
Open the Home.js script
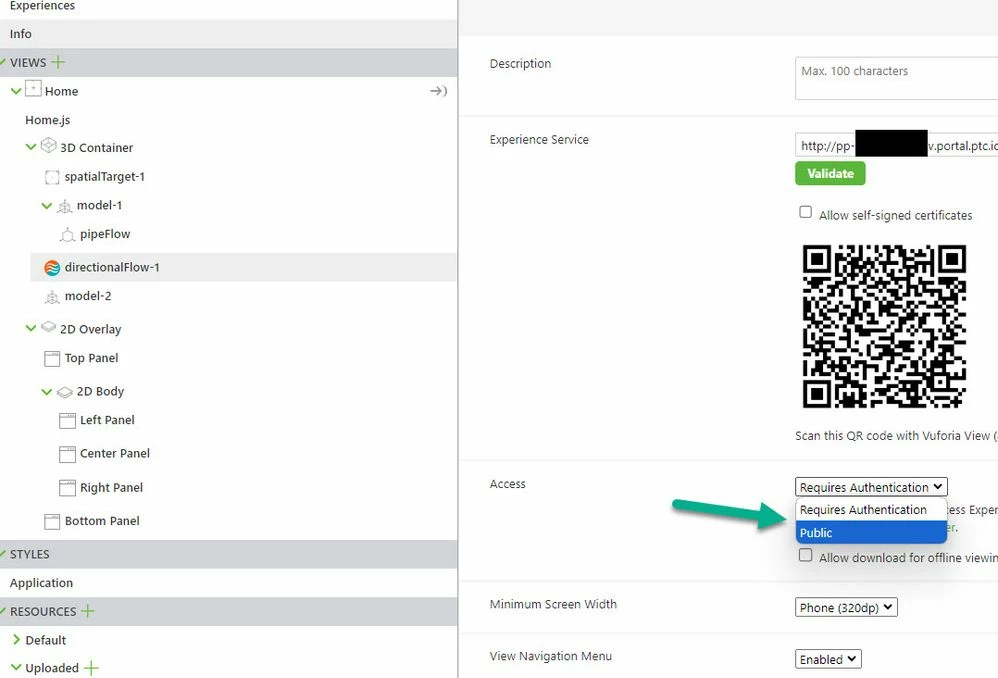(48, 120)
